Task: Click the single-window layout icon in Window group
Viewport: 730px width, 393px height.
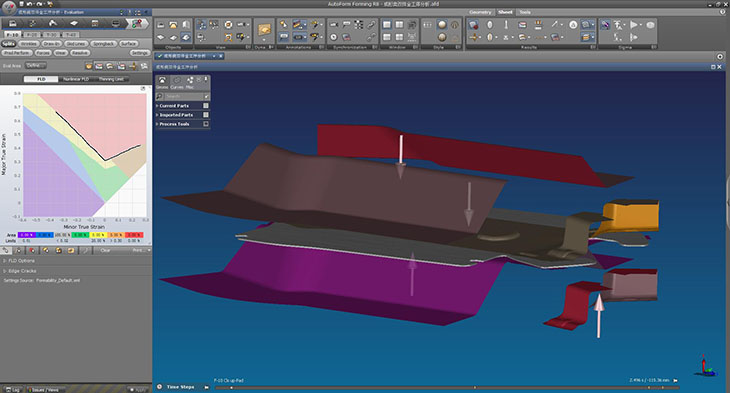Action: click(386, 25)
